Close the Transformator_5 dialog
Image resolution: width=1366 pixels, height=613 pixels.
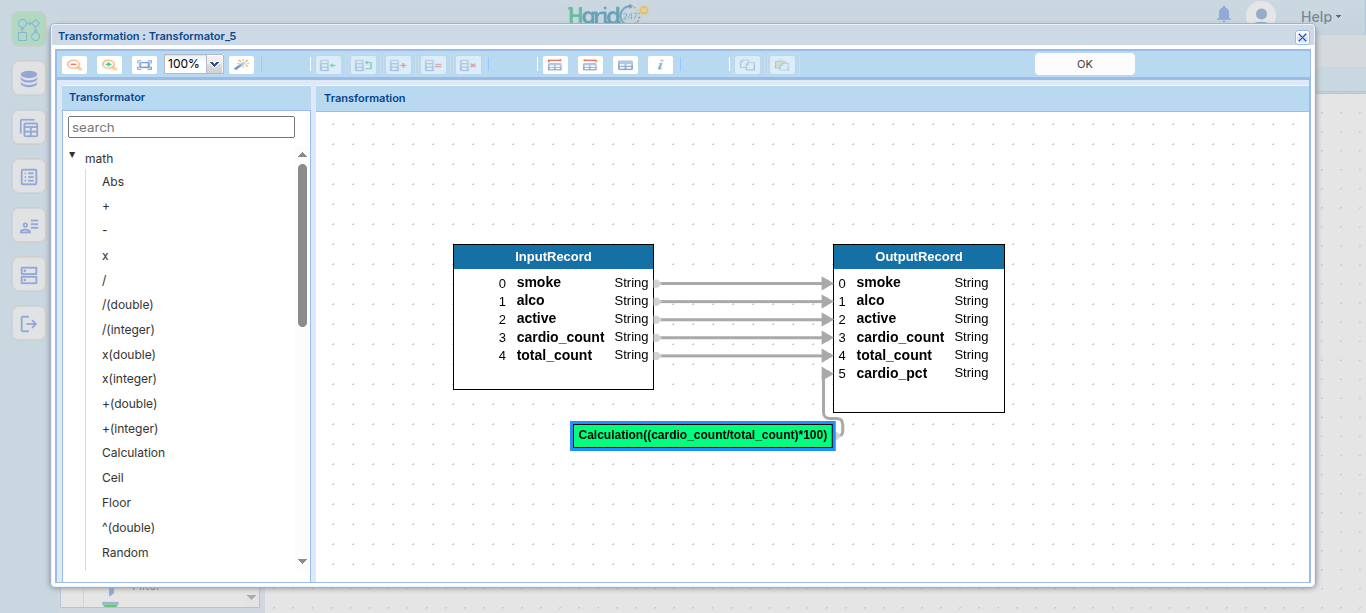click(1302, 37)
